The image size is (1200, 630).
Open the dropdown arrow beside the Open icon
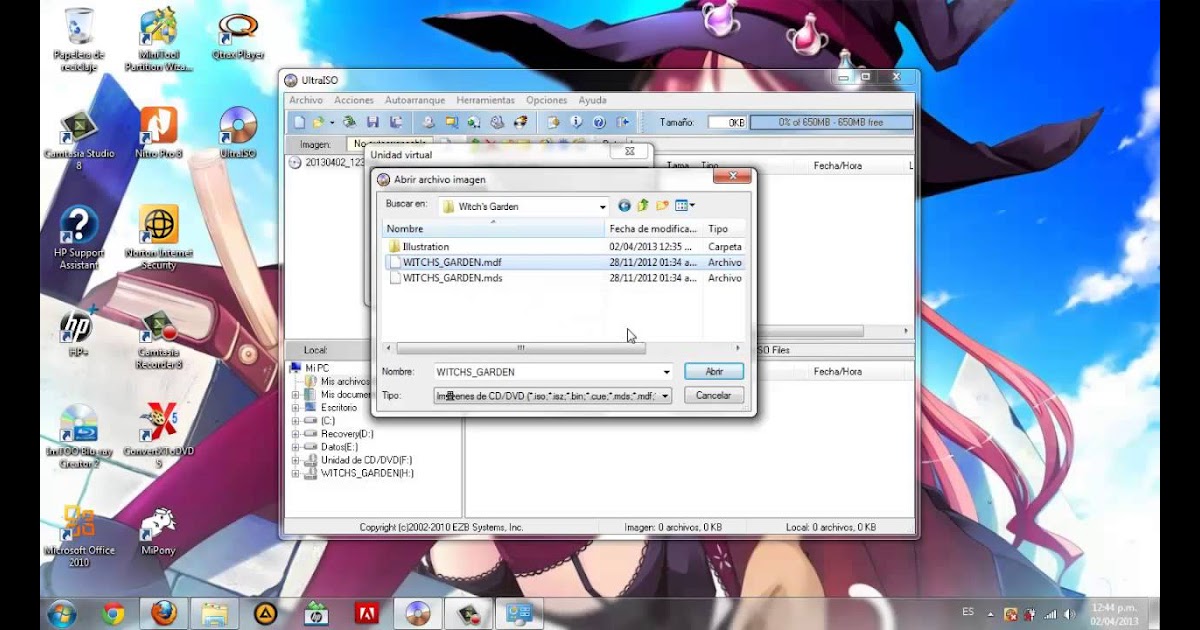(x=332, y=123)
